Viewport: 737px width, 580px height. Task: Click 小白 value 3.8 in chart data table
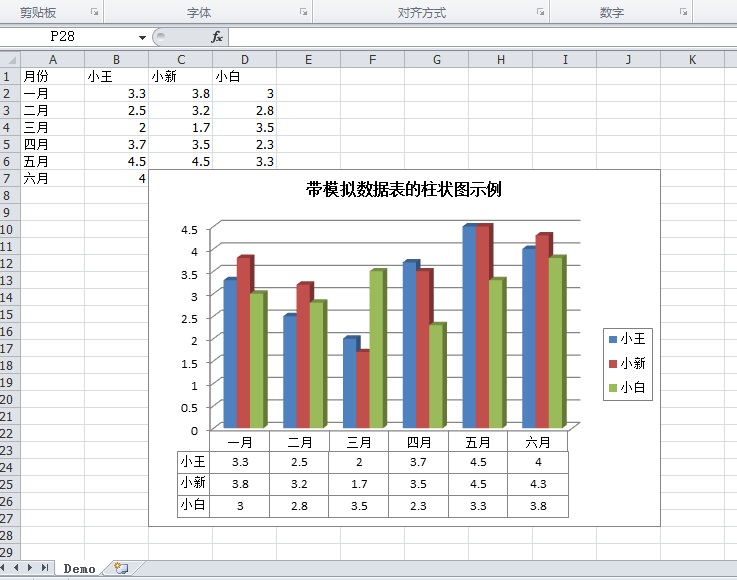point(538,506)
